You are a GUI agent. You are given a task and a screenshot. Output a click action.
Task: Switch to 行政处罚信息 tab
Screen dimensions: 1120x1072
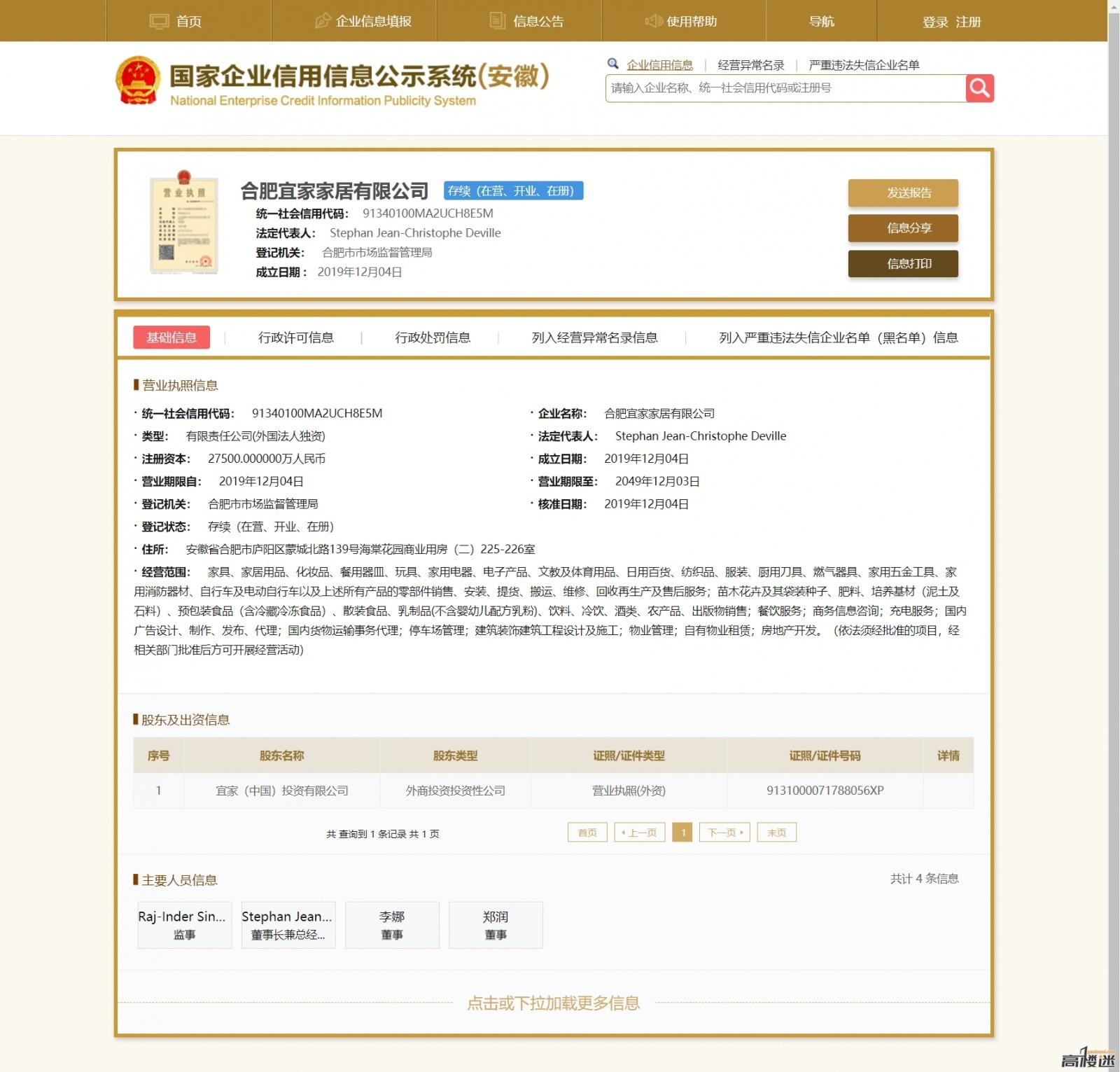[x=433, y=337]
